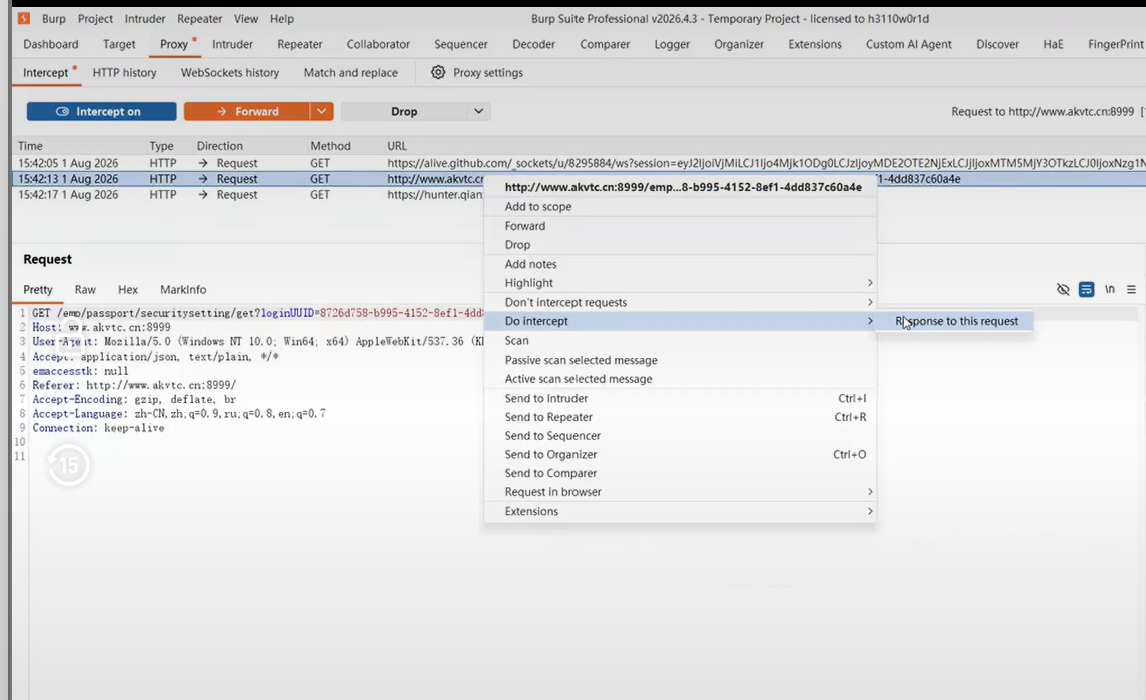Open the Intruder menu in menu bar
Screen dimensions: 1146x700
pos(145,18)
